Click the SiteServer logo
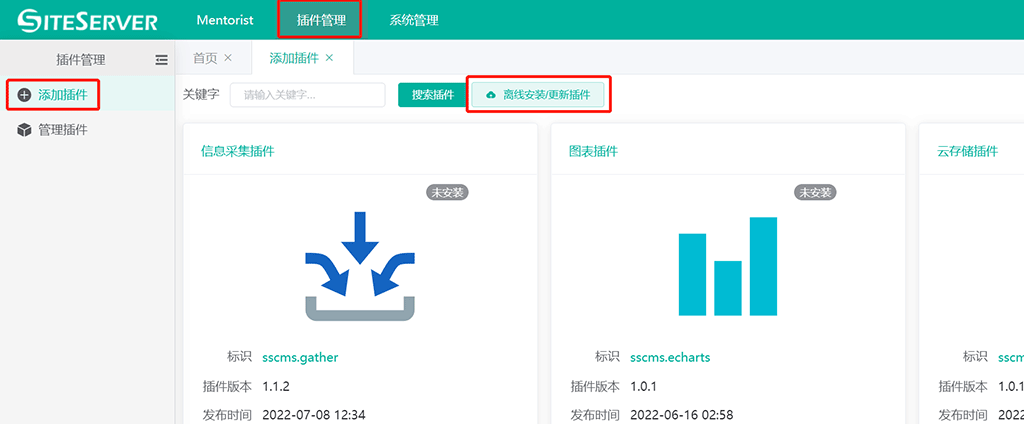1024x424 pixels. tap(87, 20)
